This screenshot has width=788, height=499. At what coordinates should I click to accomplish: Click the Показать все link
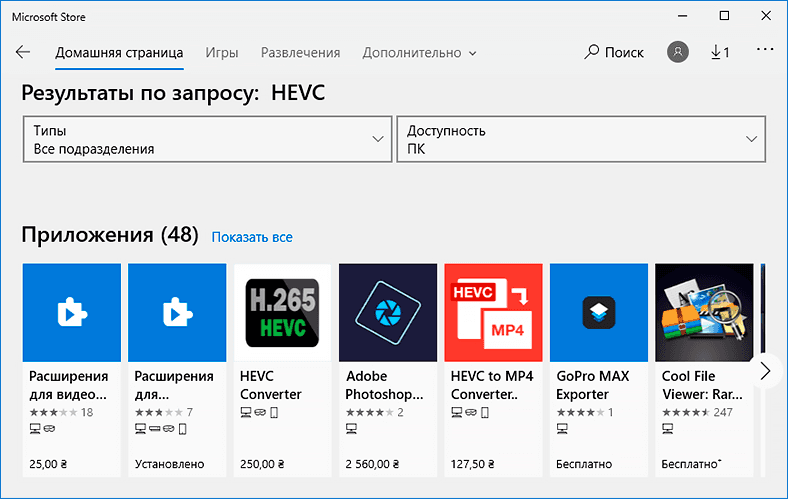click(252, 237)
